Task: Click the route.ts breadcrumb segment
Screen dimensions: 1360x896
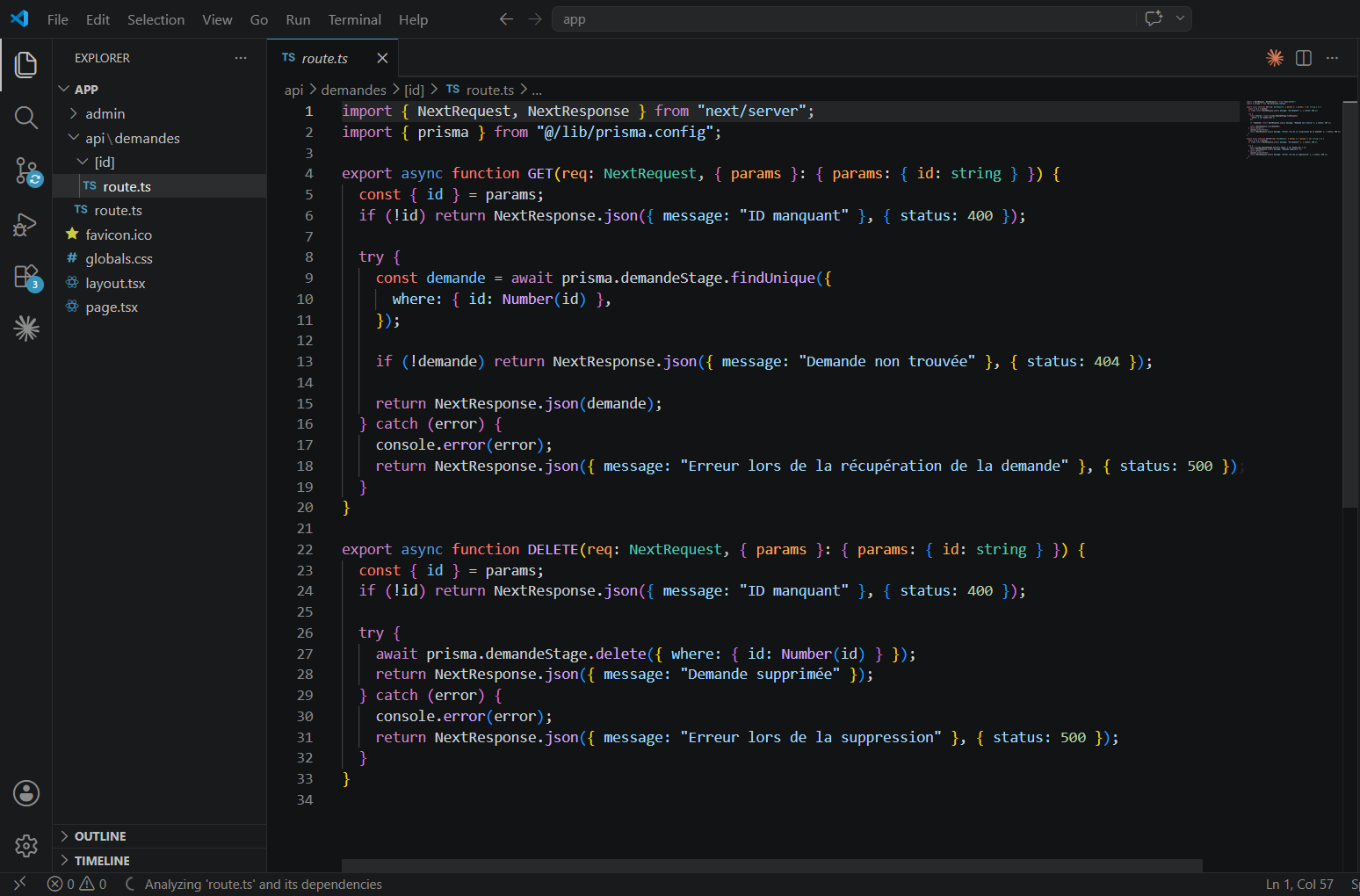Action: click(x=480, y=90)
